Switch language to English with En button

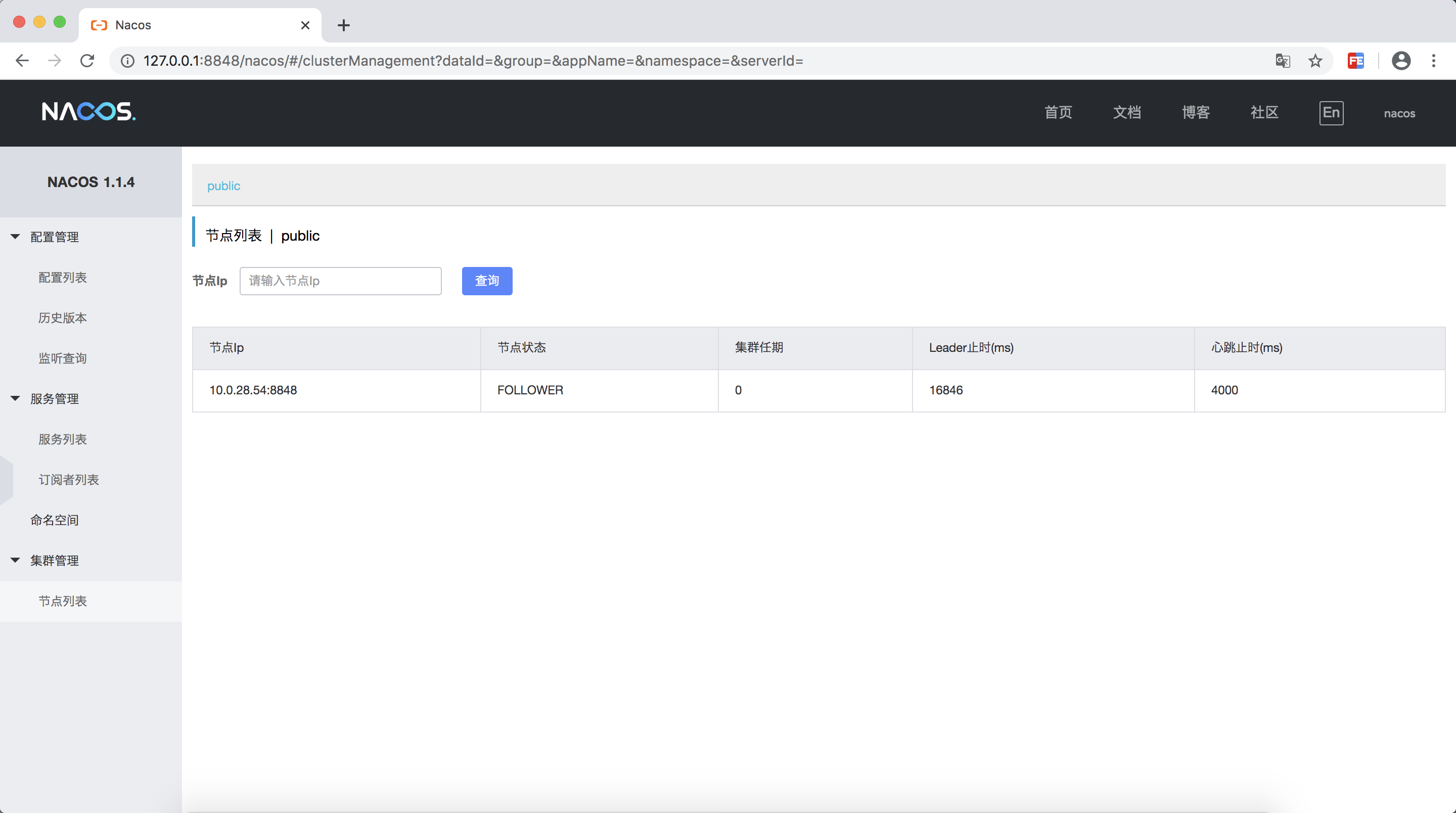tap(1331, 113)
